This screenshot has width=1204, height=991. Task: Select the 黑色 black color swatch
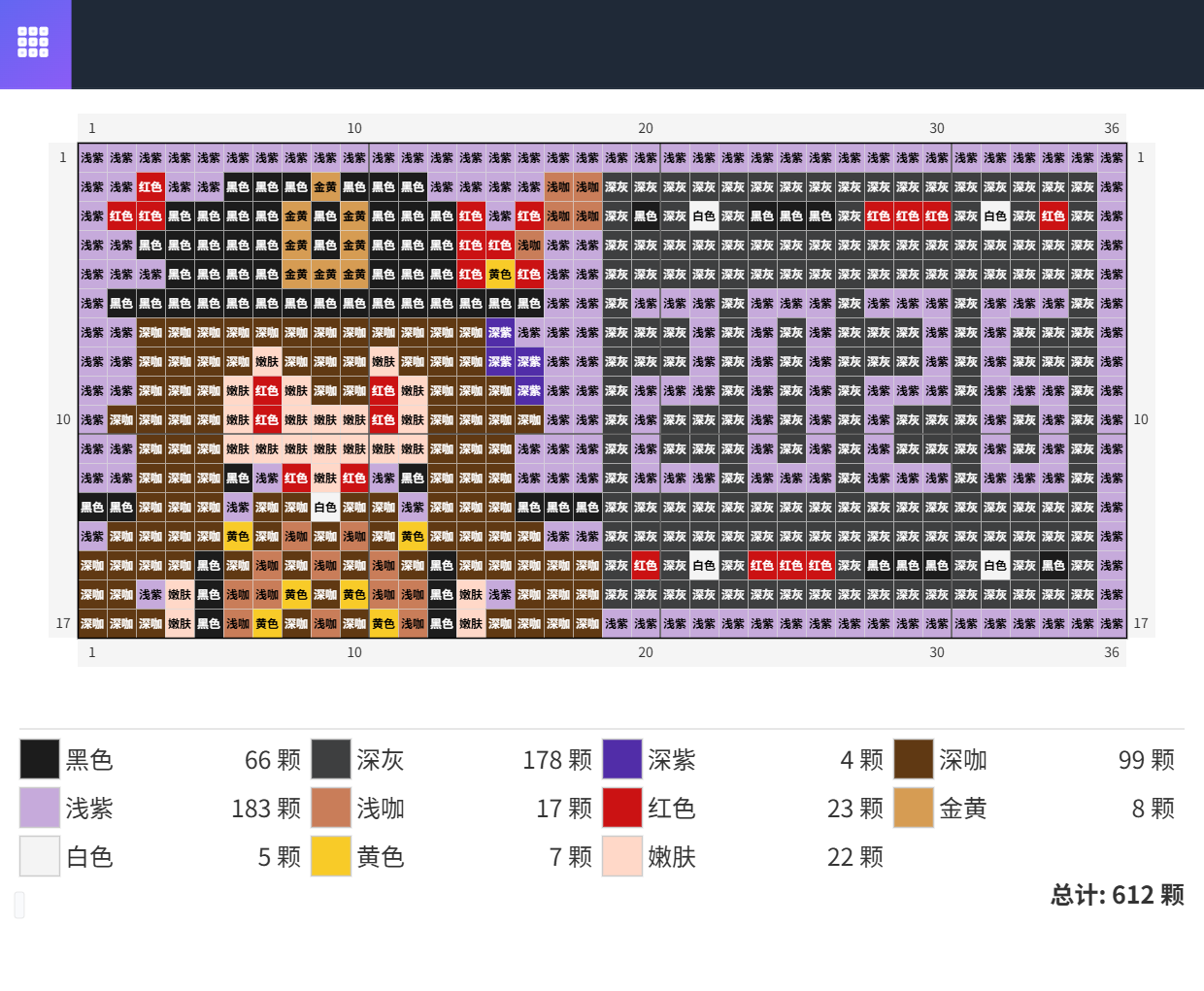[40, 759]
